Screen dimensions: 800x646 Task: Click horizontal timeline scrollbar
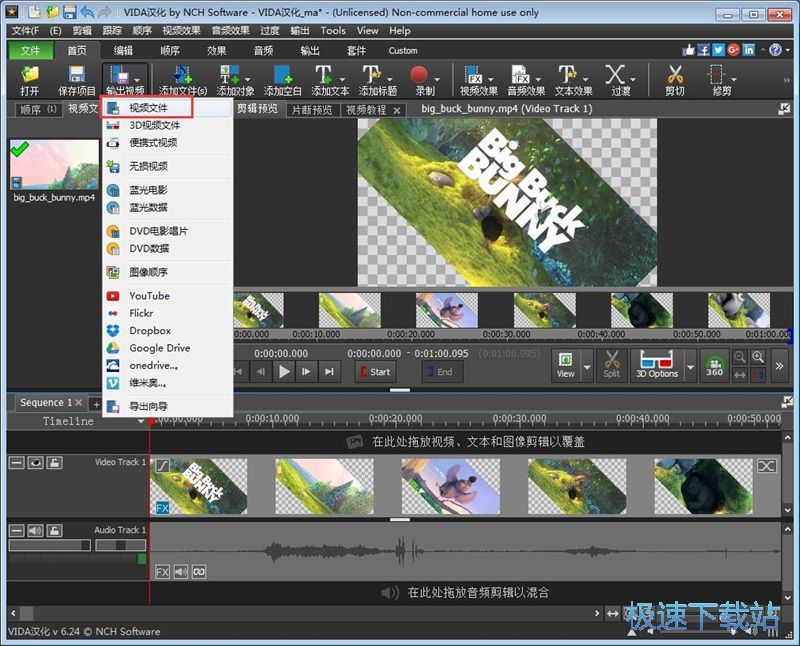click(x=306, y=613)
